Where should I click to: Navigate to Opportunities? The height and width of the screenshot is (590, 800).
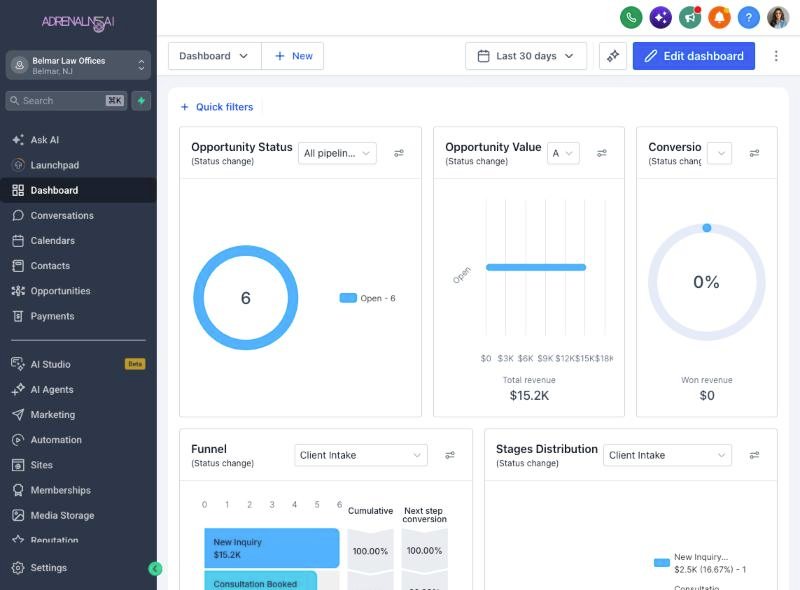coord(78,291)
